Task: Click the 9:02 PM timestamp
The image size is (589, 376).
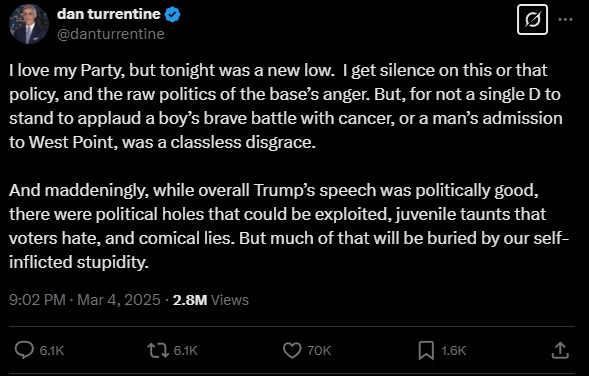Action: click(x=37, y=300)
